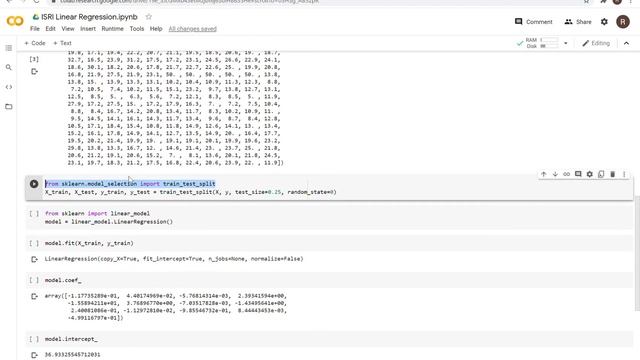Click the RAM Disk usage indicator
This screenshot has width=640, height=360.
(x=537, y=43)
